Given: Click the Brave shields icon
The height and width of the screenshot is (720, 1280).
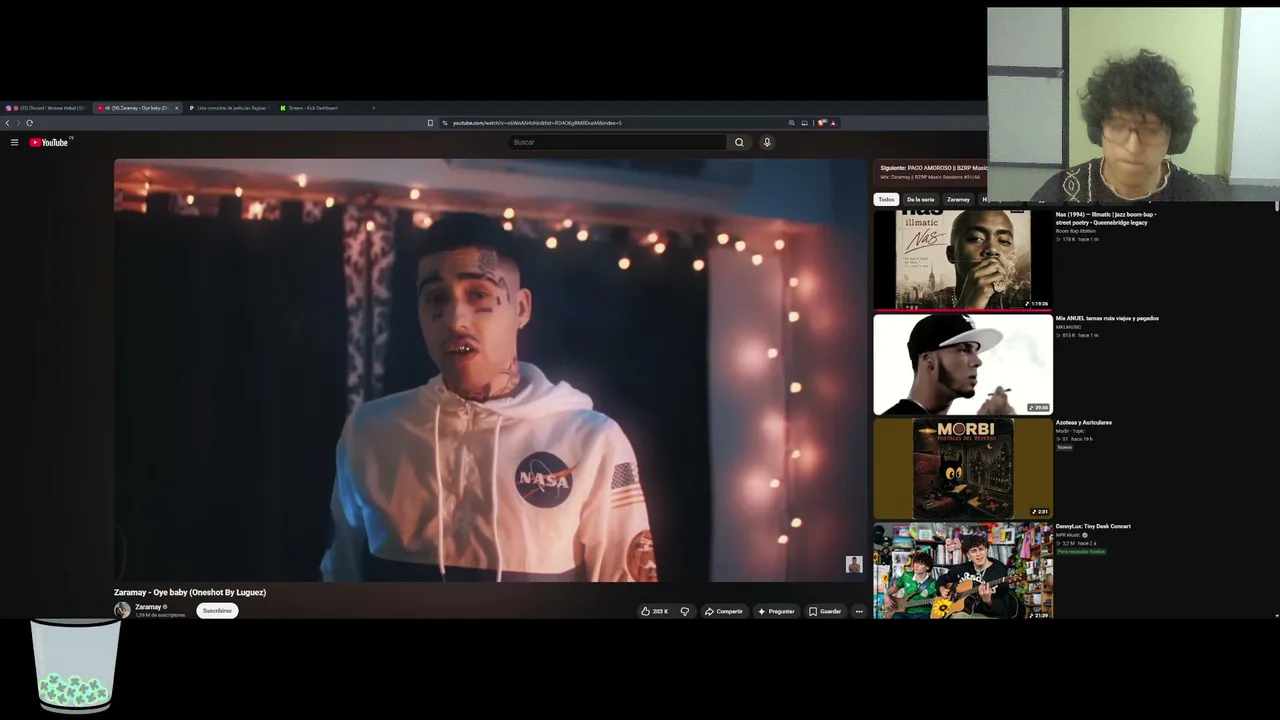Looking at the screenshot, I should [x=822, y=123].
